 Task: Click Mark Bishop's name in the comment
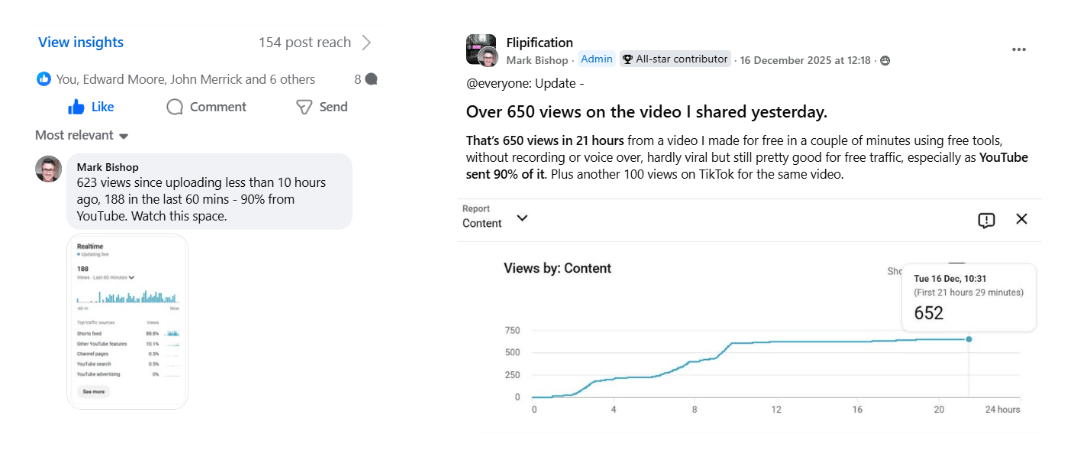click(x=107, y=166)
